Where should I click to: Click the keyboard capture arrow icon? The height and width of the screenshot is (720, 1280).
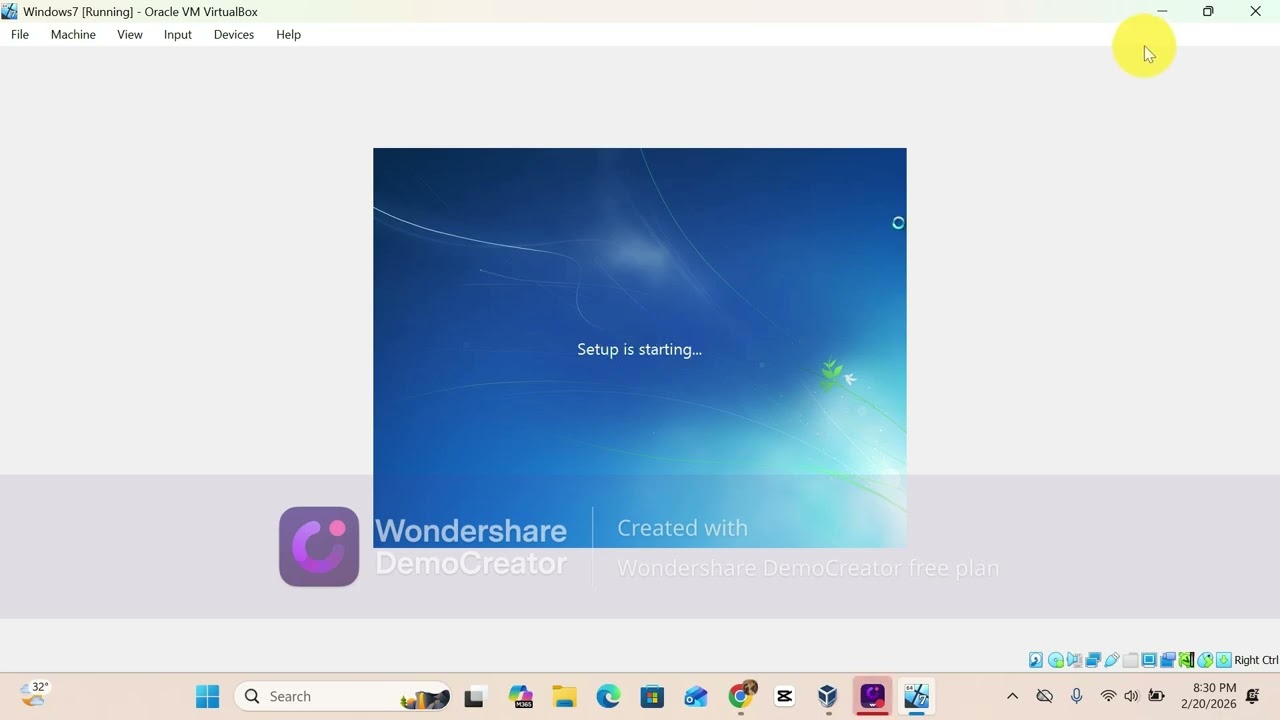(1223, 660)
